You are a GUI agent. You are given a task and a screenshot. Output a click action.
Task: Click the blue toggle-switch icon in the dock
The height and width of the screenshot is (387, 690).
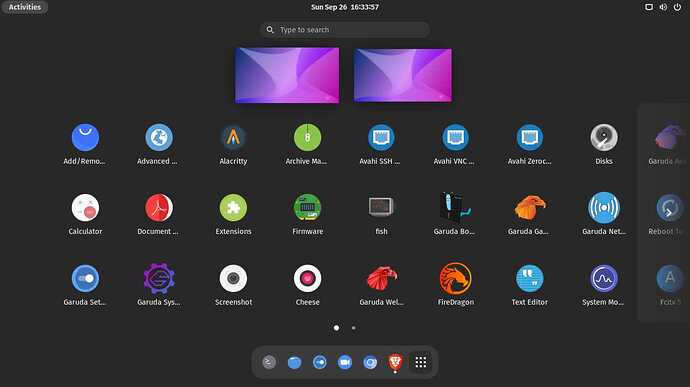click(x=319, y=362)
